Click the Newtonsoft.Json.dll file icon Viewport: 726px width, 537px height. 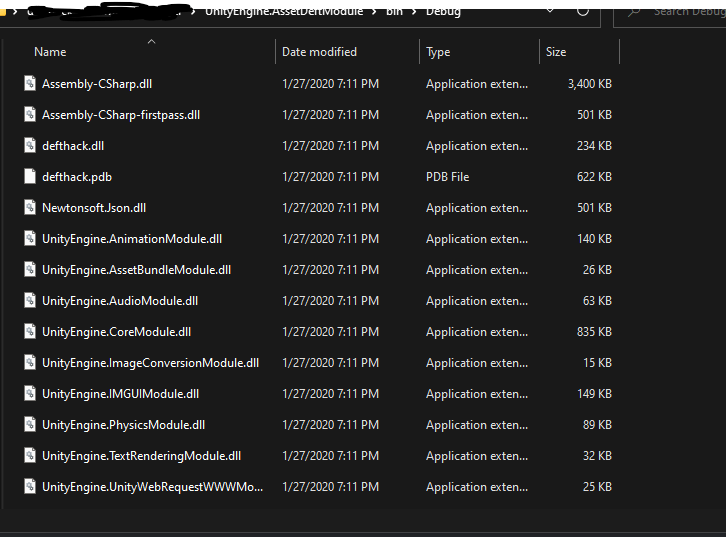(30, 207)
